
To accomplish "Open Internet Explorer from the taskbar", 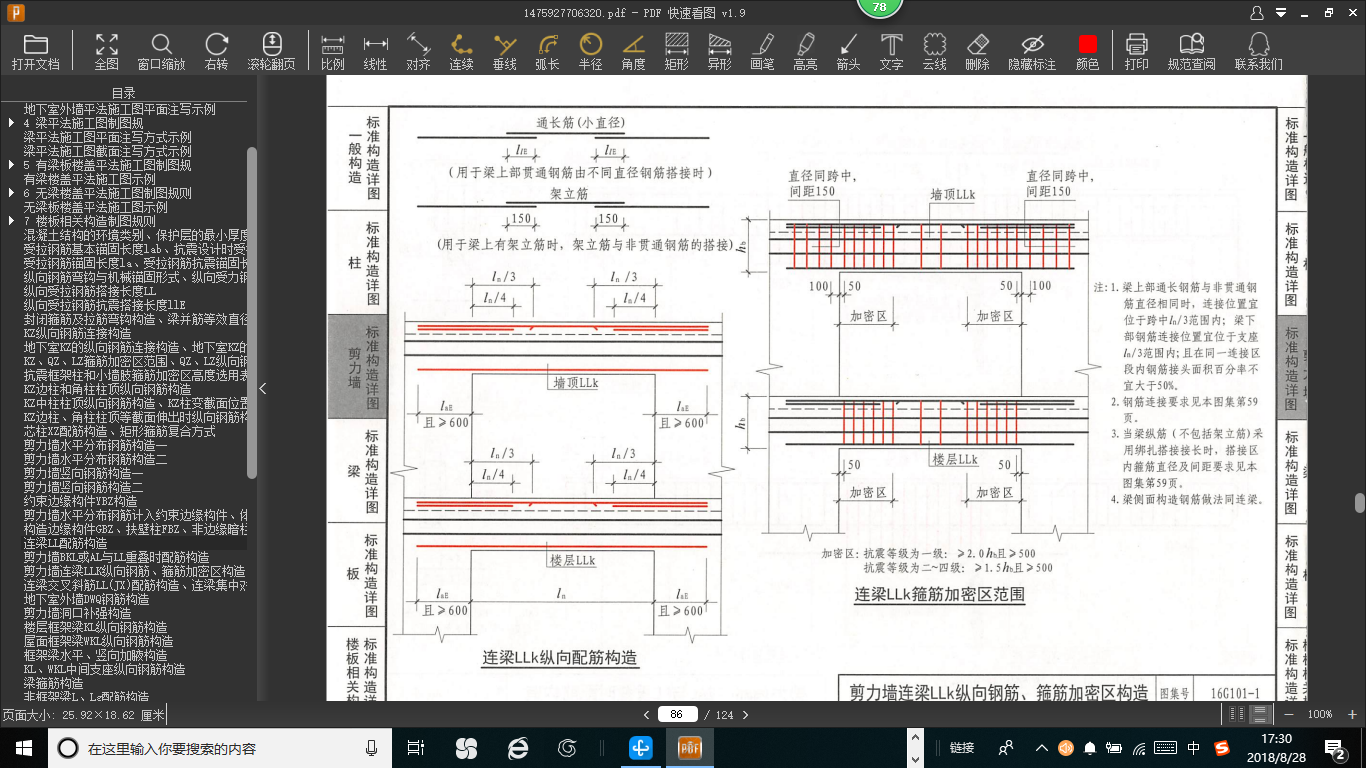I will 518,747.
